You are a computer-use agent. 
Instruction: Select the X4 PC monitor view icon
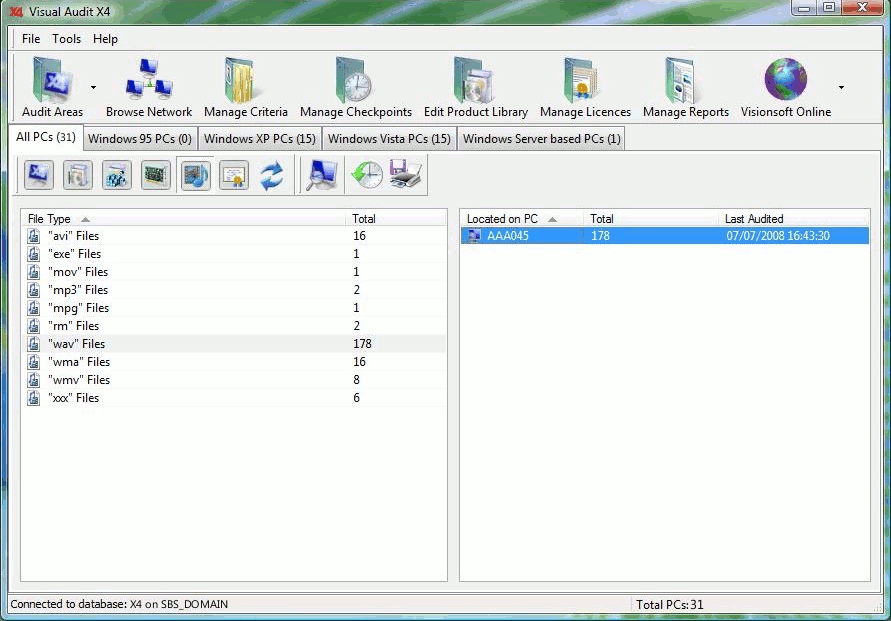(39, 175)
